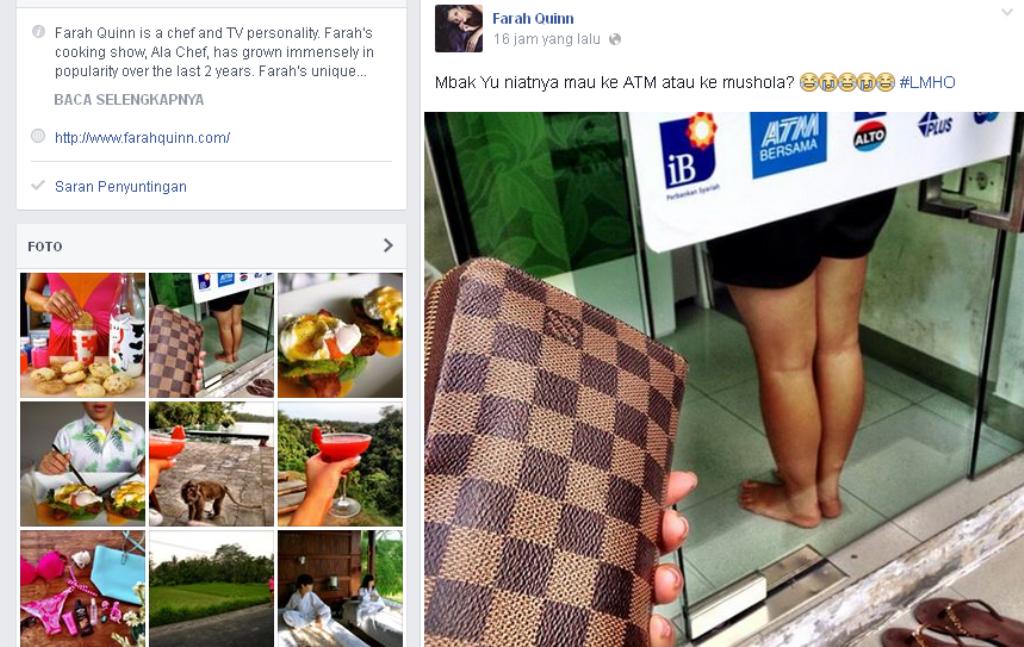Viewport: 1024px width, 647px height.
Task: Open the large ATM post photo
Action: pos(724,379)
